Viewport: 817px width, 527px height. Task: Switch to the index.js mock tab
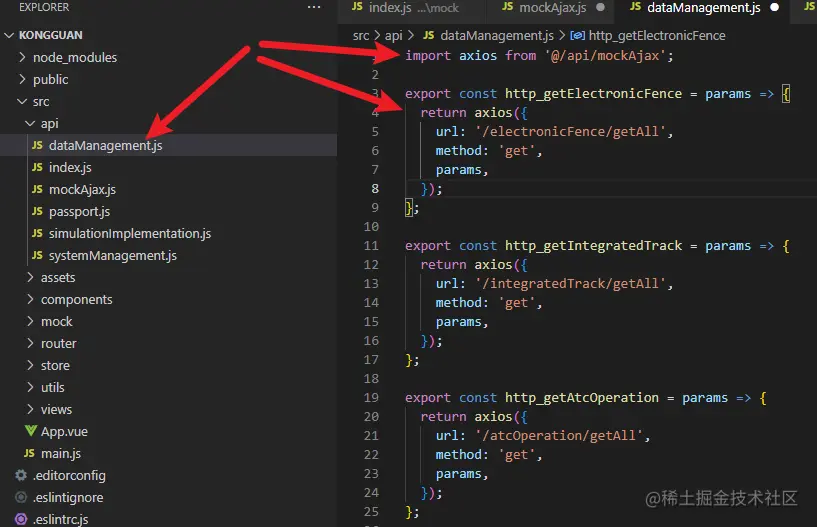click(x=413, y=8)
